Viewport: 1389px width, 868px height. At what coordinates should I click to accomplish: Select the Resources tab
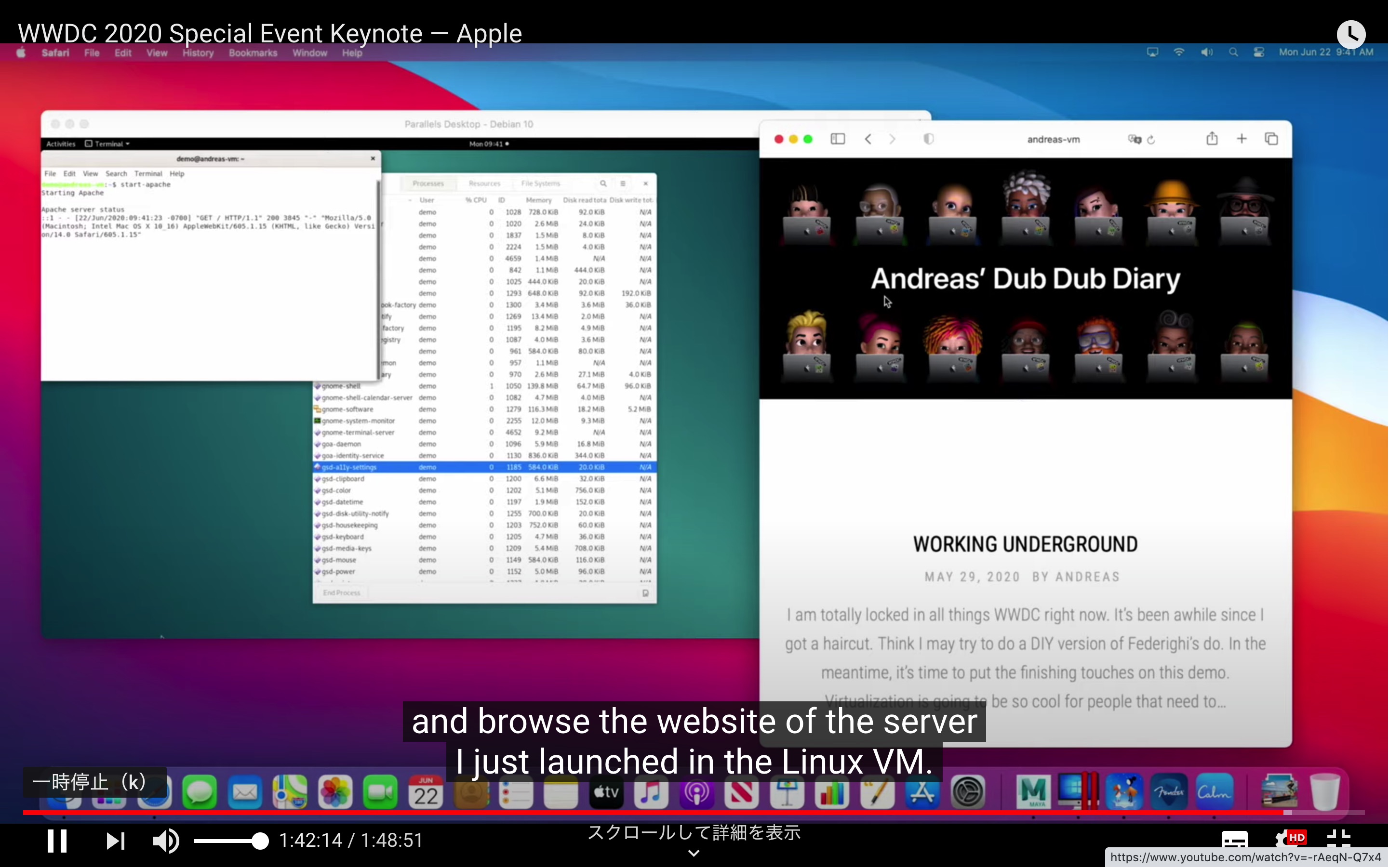tap(484, 184)
